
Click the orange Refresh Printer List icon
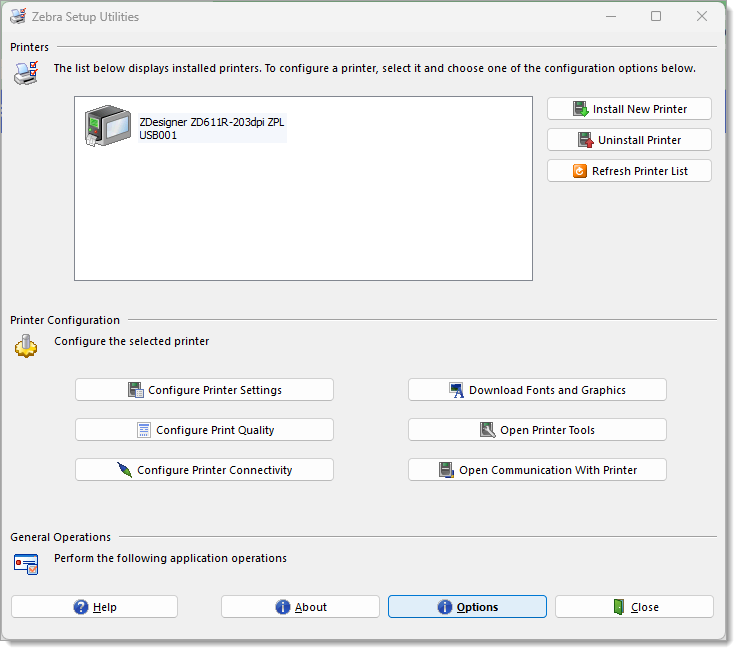pyautogui.click(x=580, y=171)
